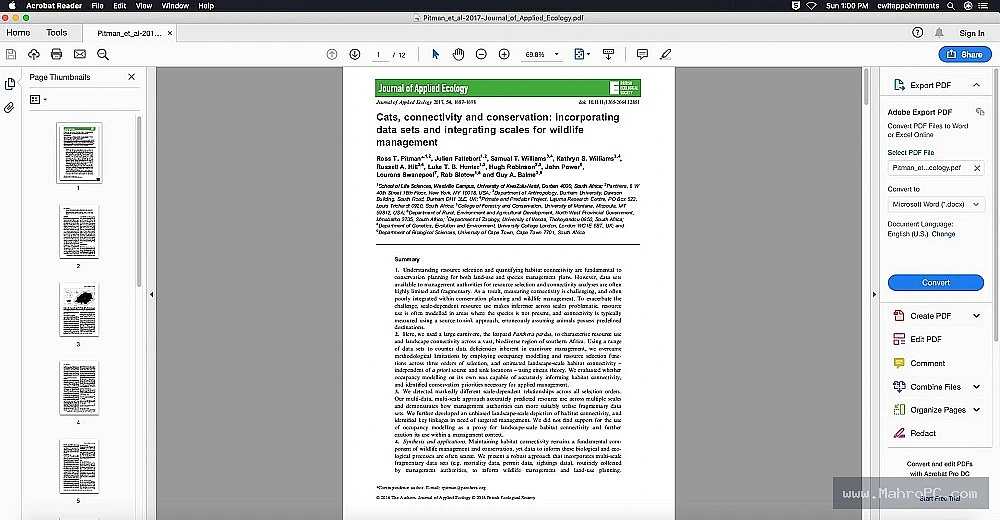1000x520 pixels.
Task: Open the View menu
Action: pos(143,6)
